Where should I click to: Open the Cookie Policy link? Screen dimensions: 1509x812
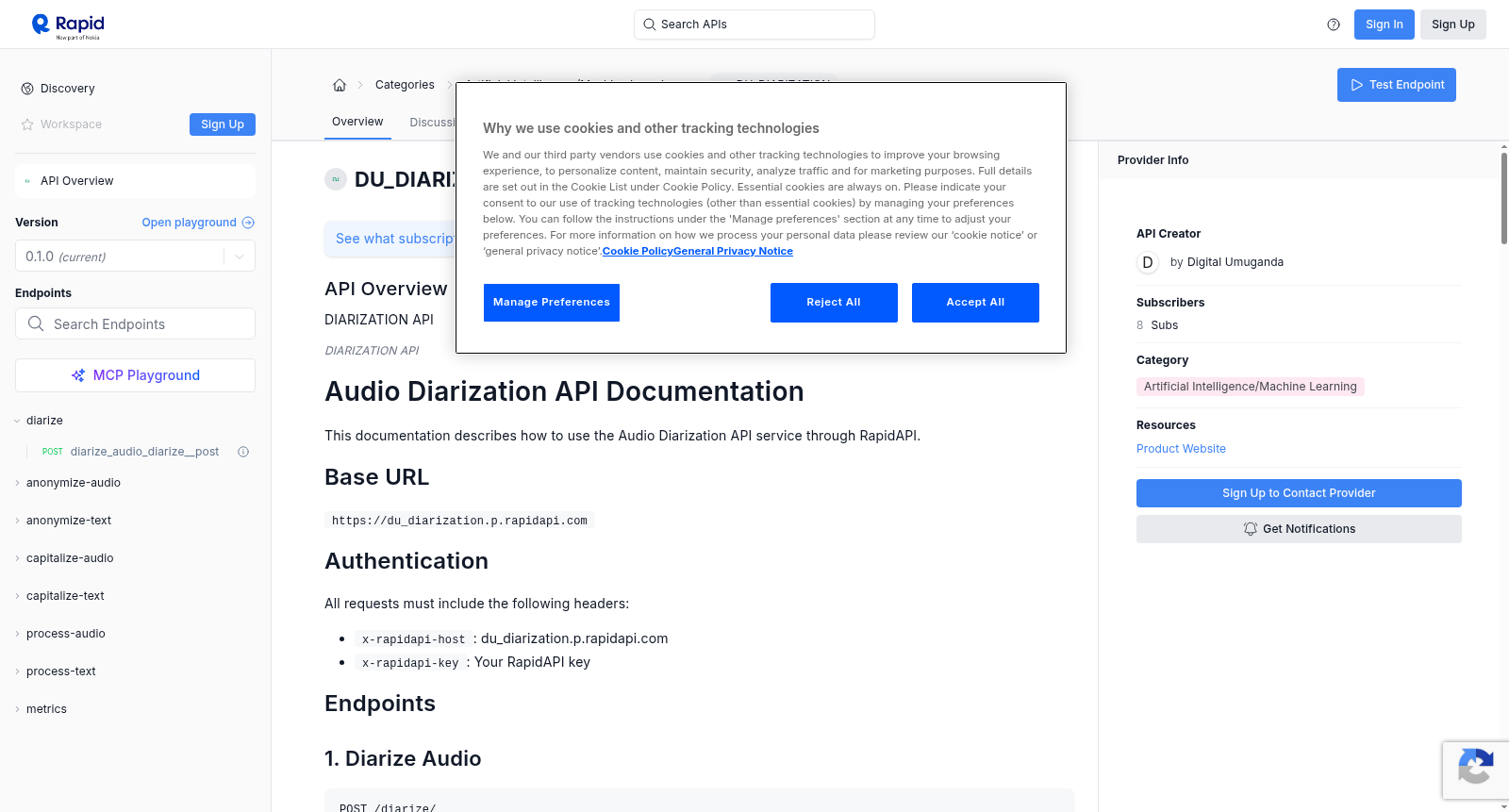click(x=638, y=251)
